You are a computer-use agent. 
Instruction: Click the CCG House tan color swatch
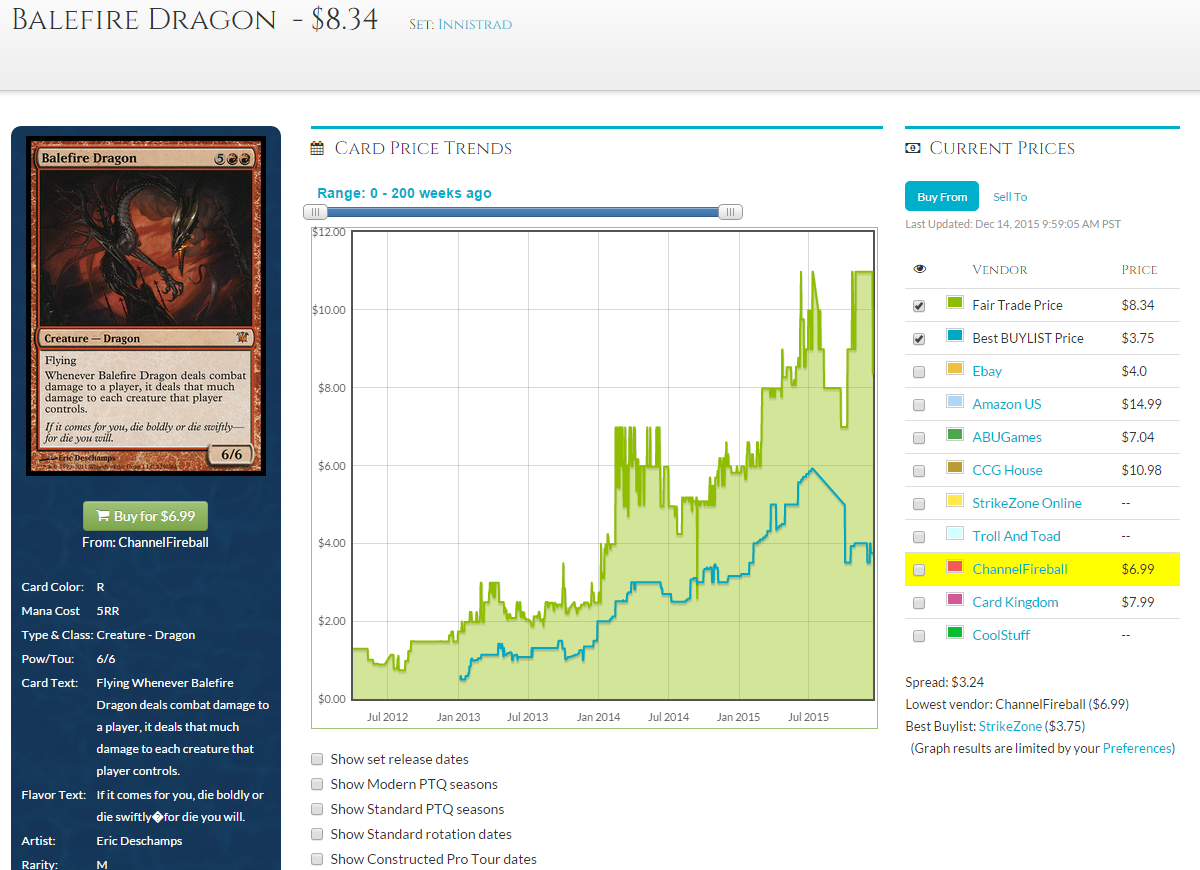pyautogui.click(x=955, y=468)
